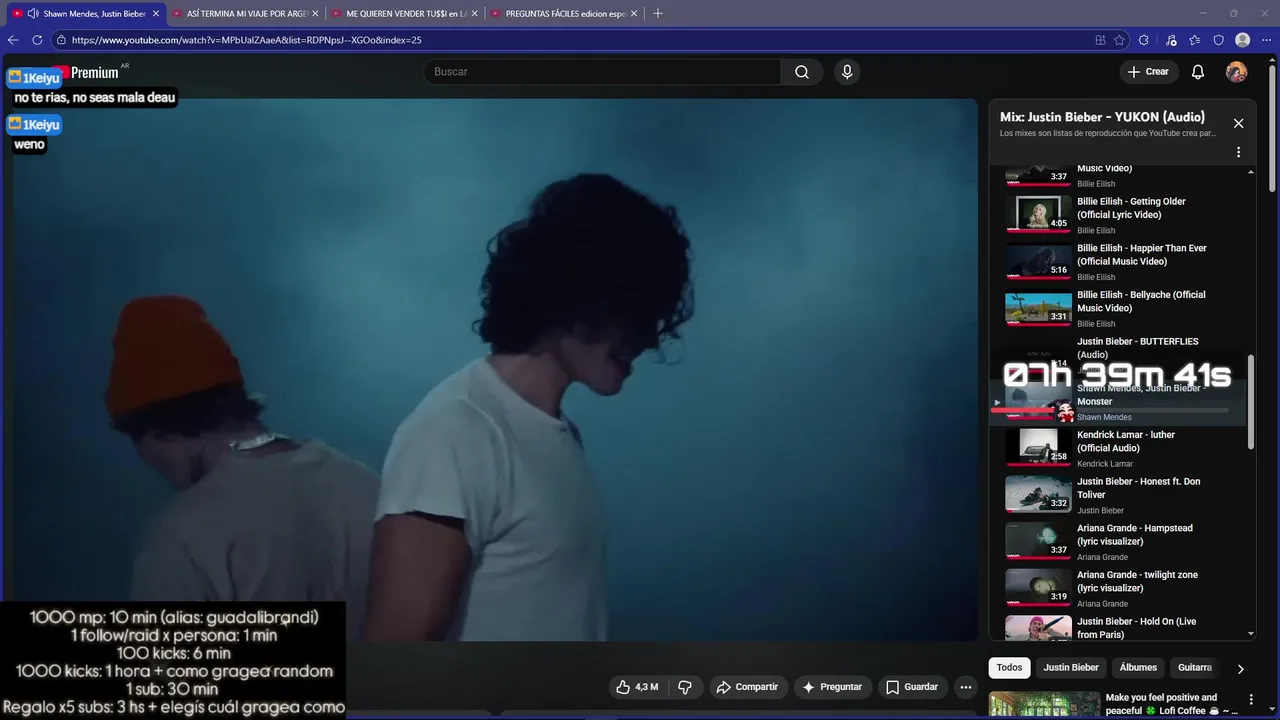Select the Guitarra filter chip
Image resolution: width=1280 pixels, height=720 pixels.
coord(1195,668)
